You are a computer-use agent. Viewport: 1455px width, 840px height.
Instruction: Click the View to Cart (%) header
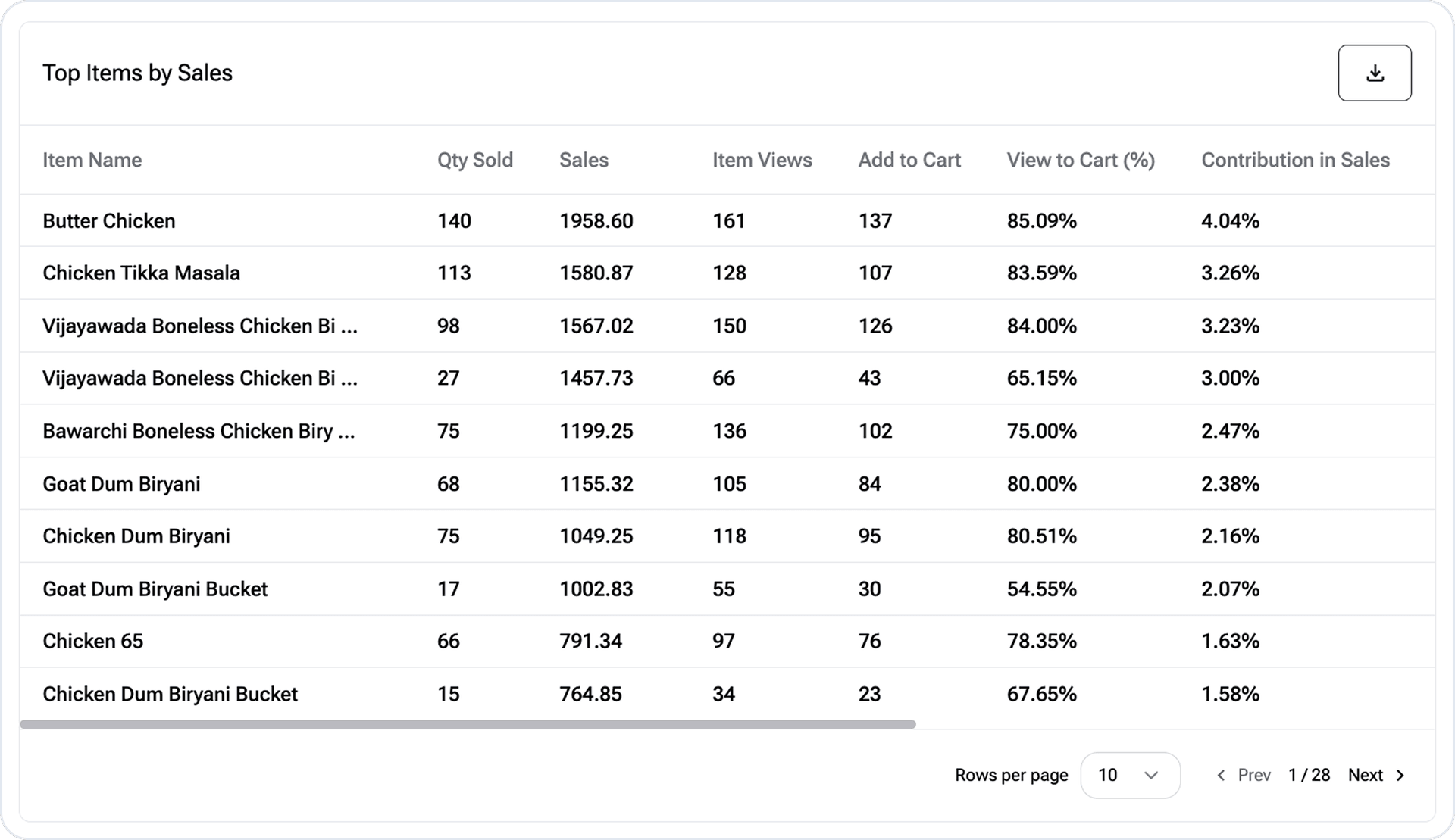[1081, 160]
